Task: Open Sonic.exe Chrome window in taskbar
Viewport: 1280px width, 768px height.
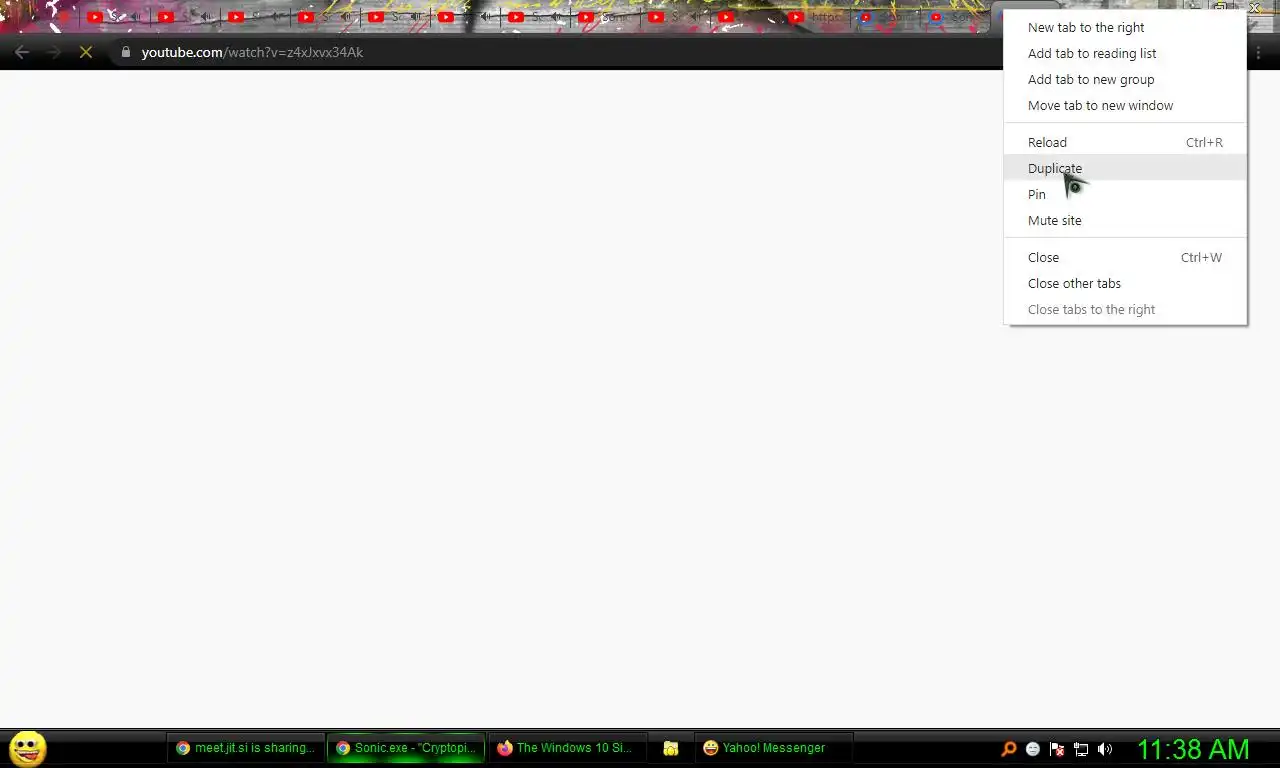Action: tap(406, 748)
